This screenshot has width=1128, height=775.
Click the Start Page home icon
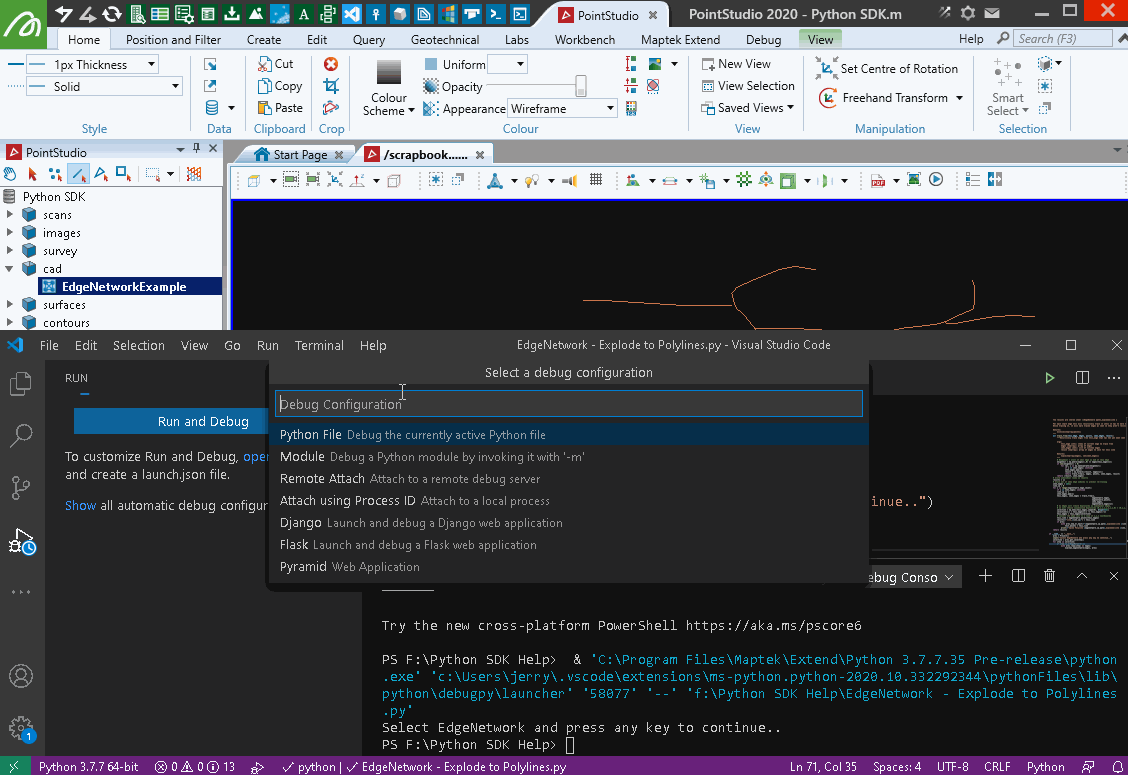pos(262,154)
